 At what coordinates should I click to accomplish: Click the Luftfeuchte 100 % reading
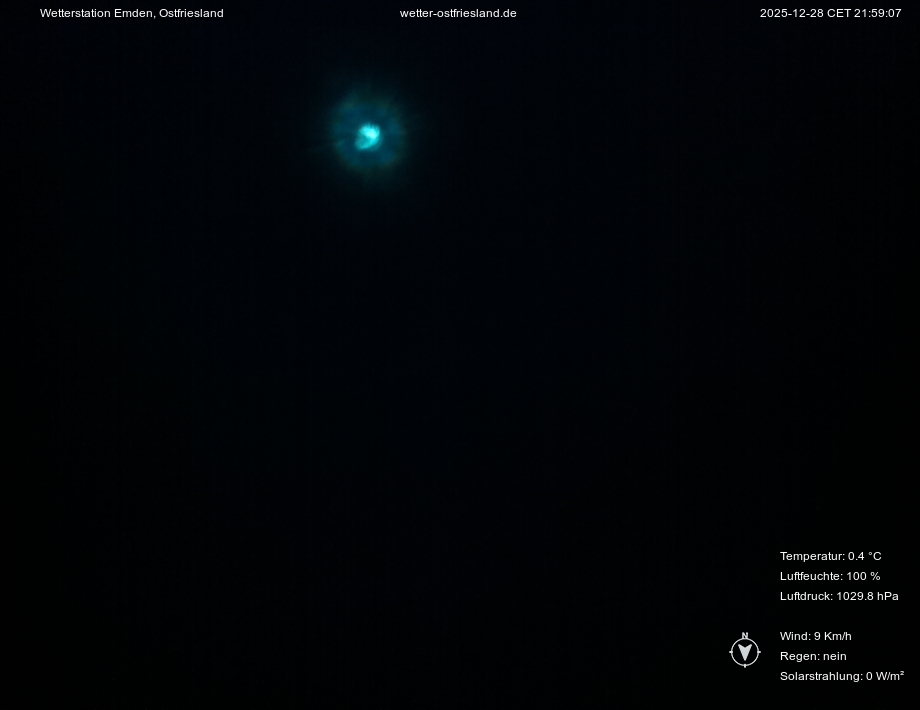(x=830, y=576)
